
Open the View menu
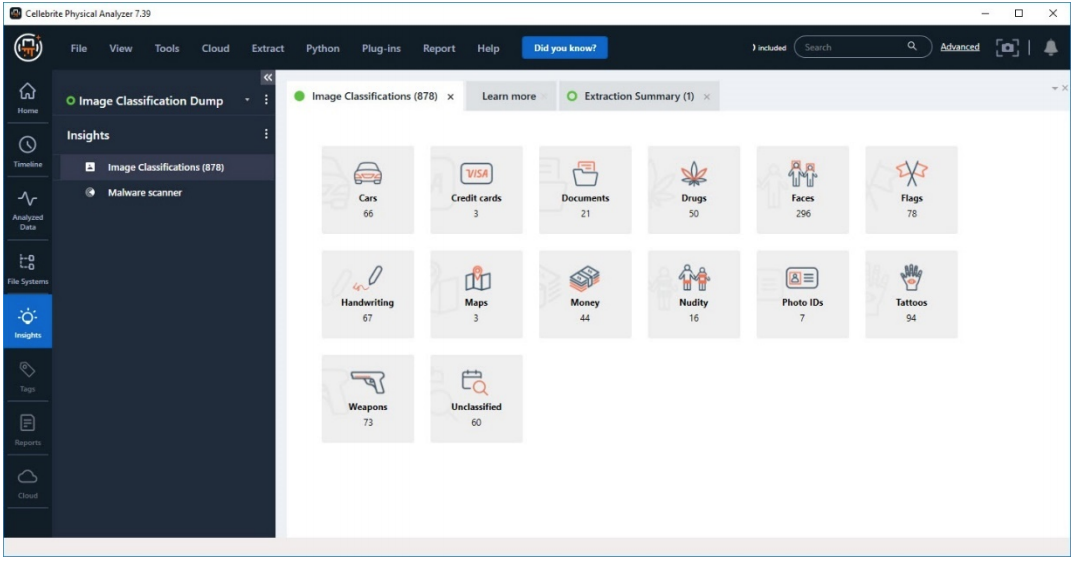121,48
